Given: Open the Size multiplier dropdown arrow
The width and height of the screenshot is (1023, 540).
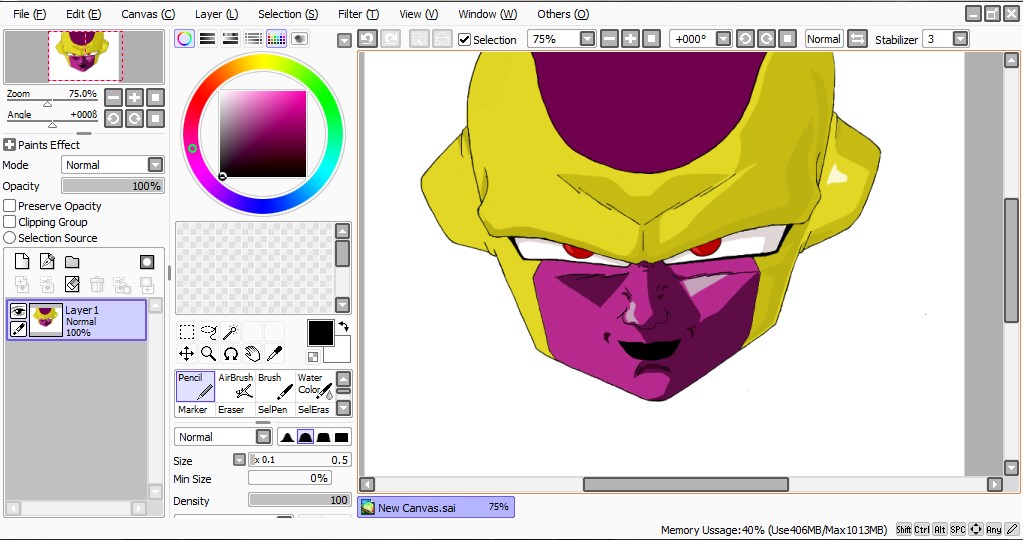Looking at the screenshot, I should [239, 460].
